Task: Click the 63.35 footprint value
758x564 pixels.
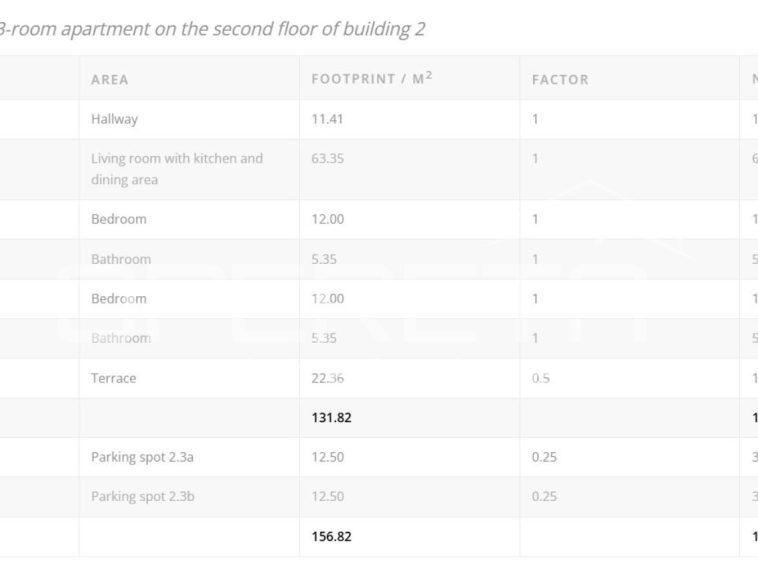Action: click(328, 159)
